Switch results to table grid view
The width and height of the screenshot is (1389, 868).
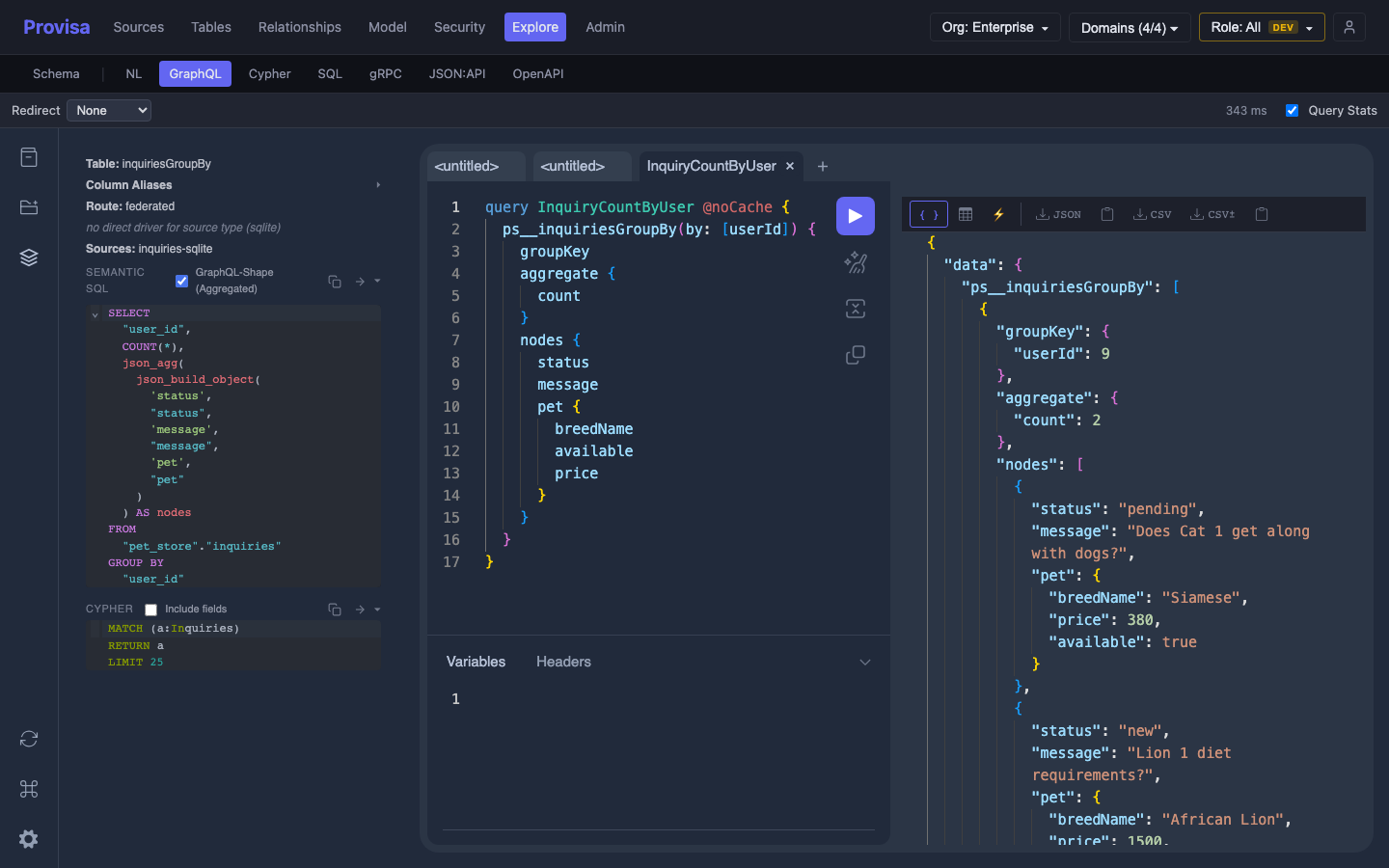tap(966, 214)
